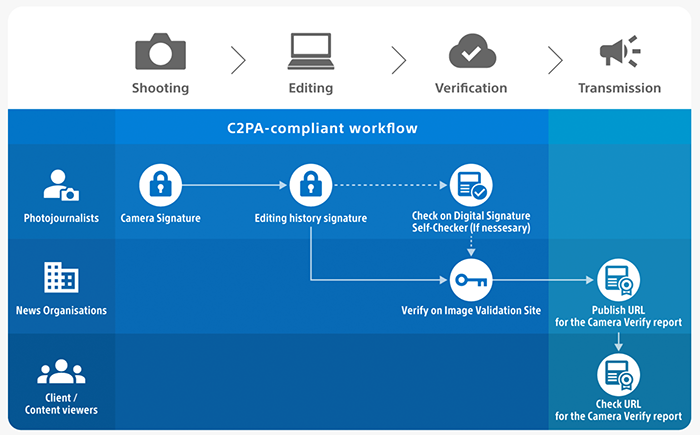Select the Publish URL certificate icon
This screenshot has height=435, width=700.
pos(618,279)
